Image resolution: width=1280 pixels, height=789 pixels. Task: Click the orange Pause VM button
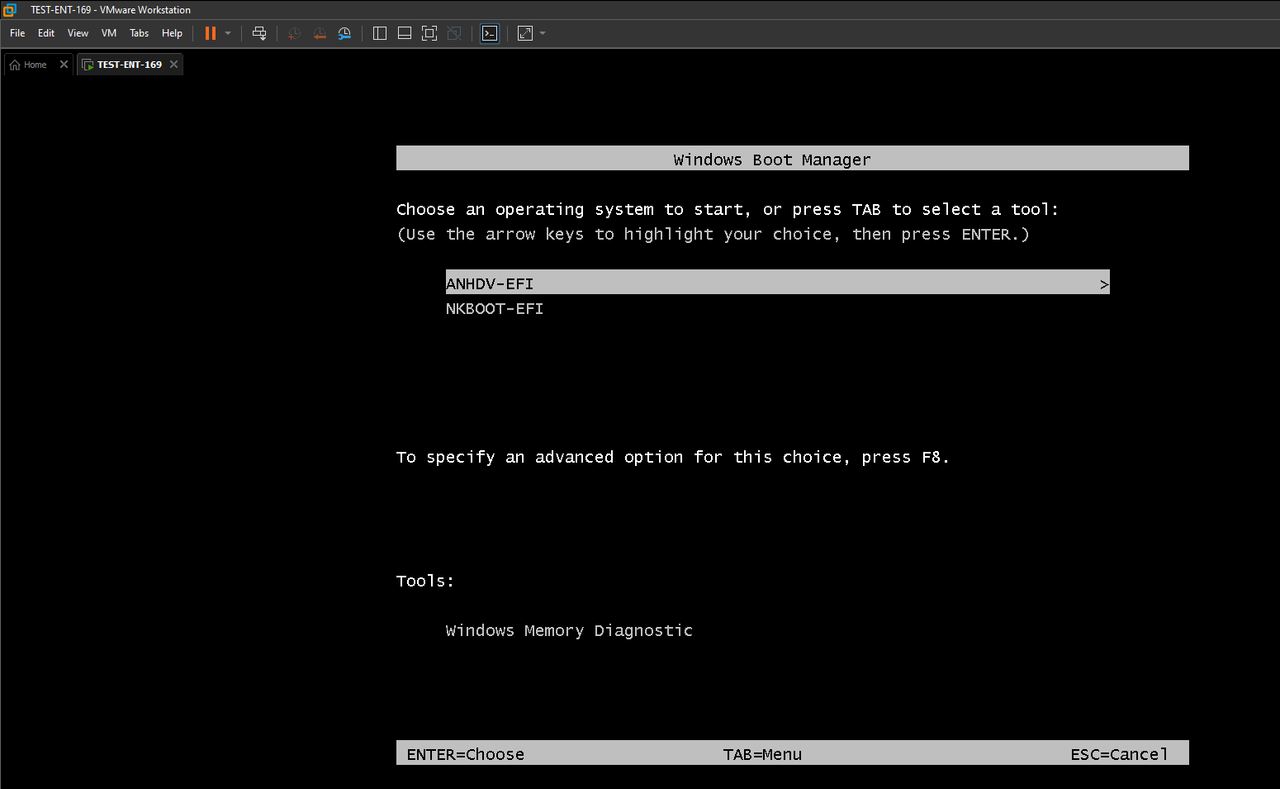pos(210,33)
